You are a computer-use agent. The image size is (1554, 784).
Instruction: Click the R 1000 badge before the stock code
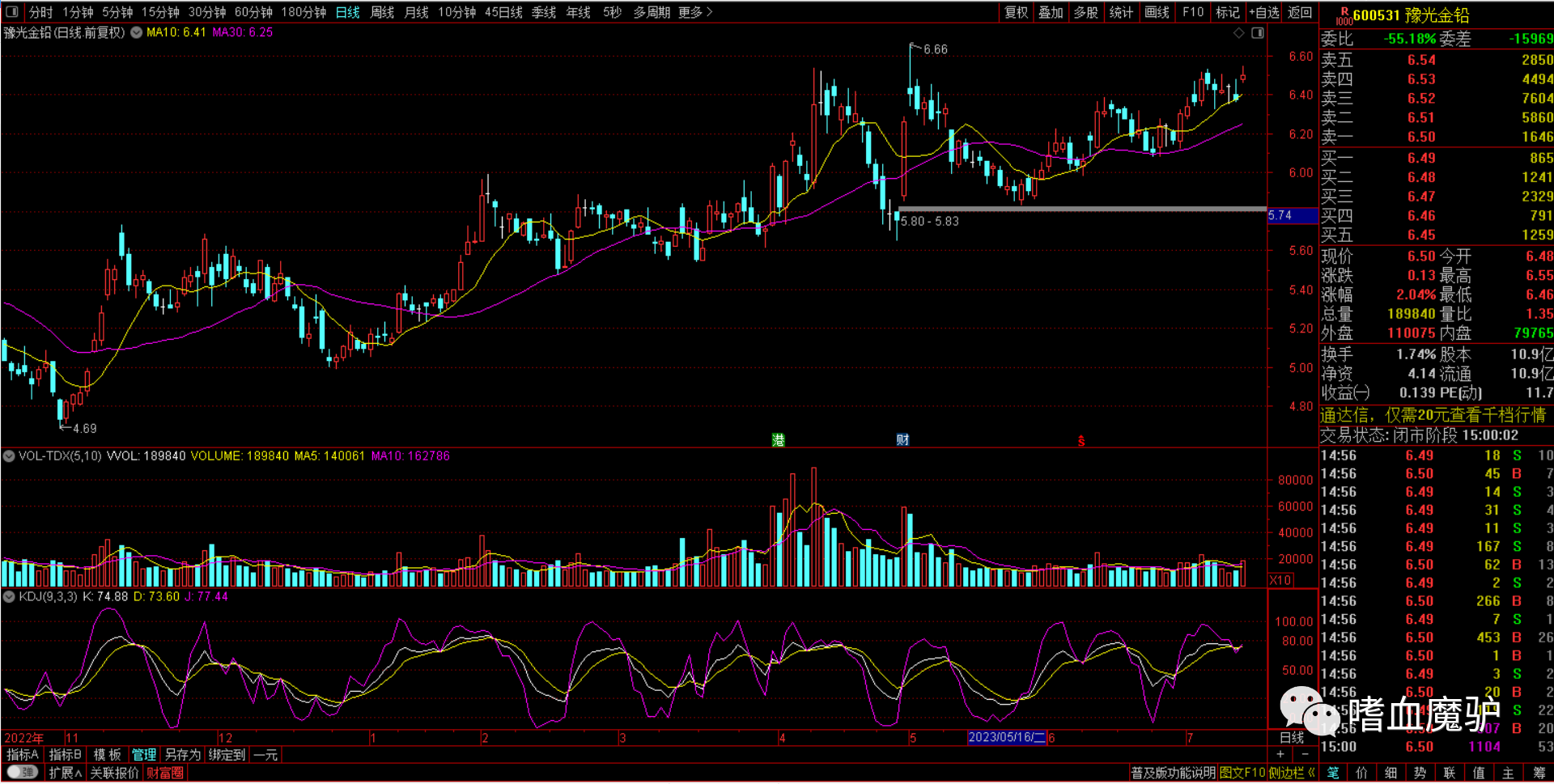pos(1344,16)
